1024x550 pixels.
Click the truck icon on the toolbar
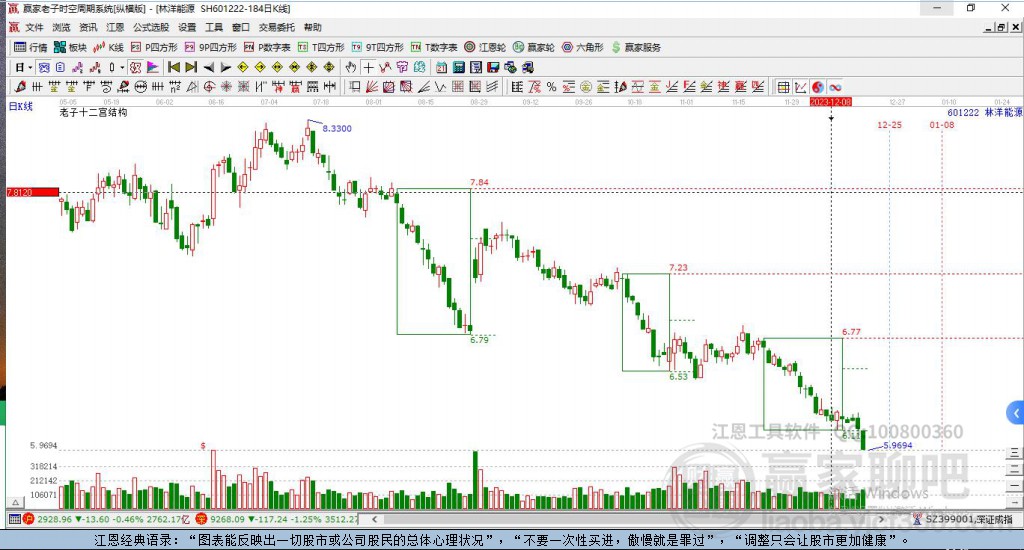click(528, 67)
